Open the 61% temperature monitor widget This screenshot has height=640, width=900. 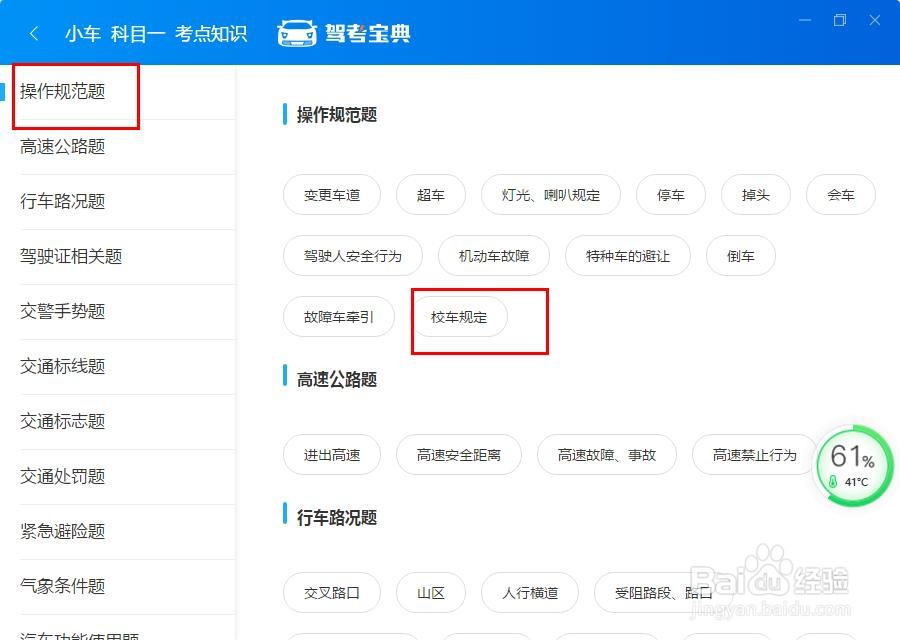[x=855, y=465]
